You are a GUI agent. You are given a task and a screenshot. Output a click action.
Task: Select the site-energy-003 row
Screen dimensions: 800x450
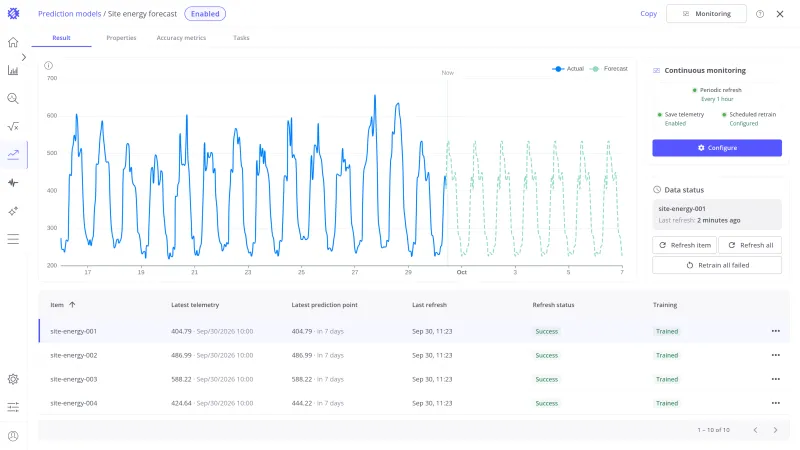[x=414, y=379]
